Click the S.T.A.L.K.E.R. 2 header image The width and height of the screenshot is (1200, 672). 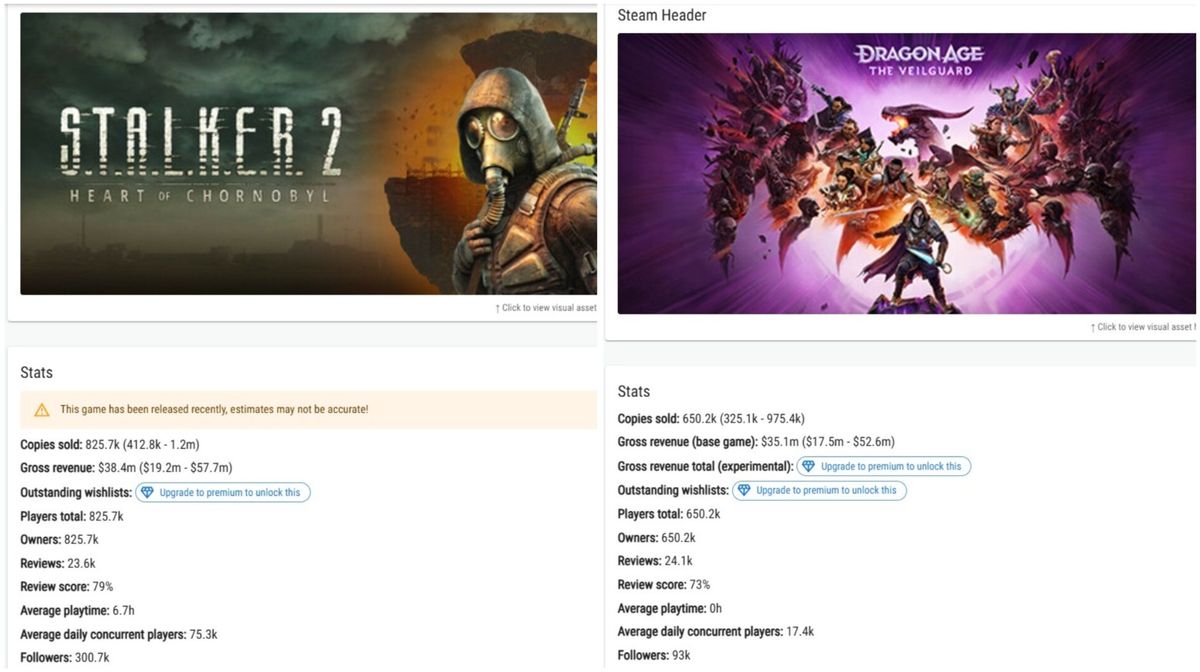coord(308,153)
